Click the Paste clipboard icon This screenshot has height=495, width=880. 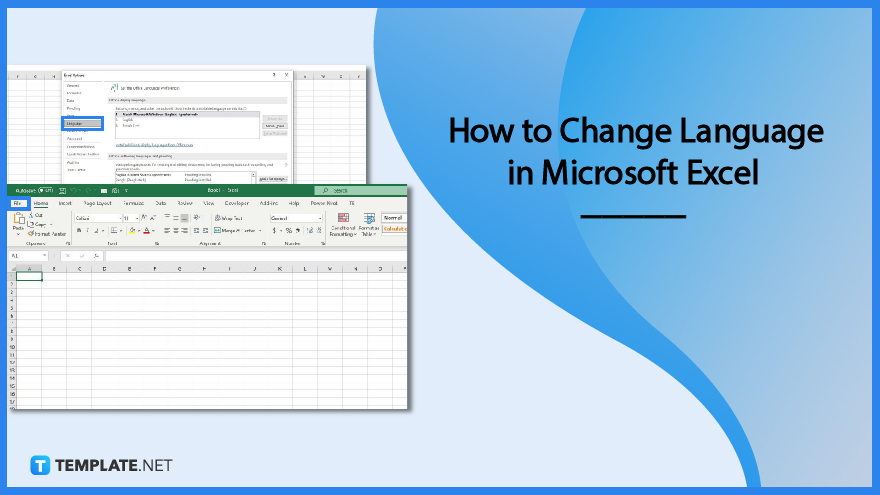19,219
